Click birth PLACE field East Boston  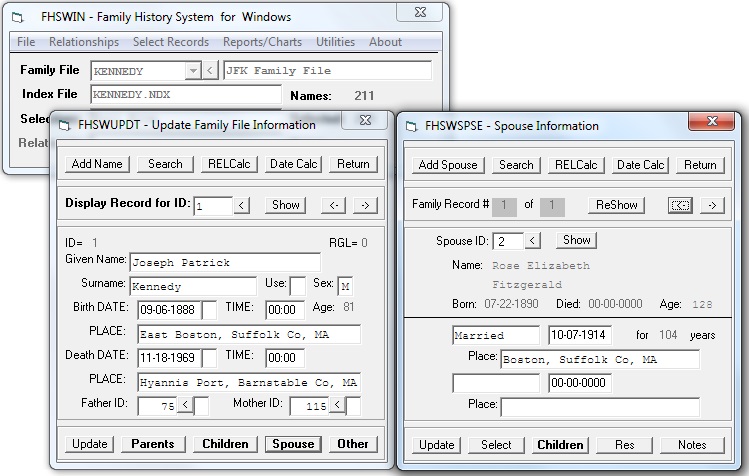(249, 335)
